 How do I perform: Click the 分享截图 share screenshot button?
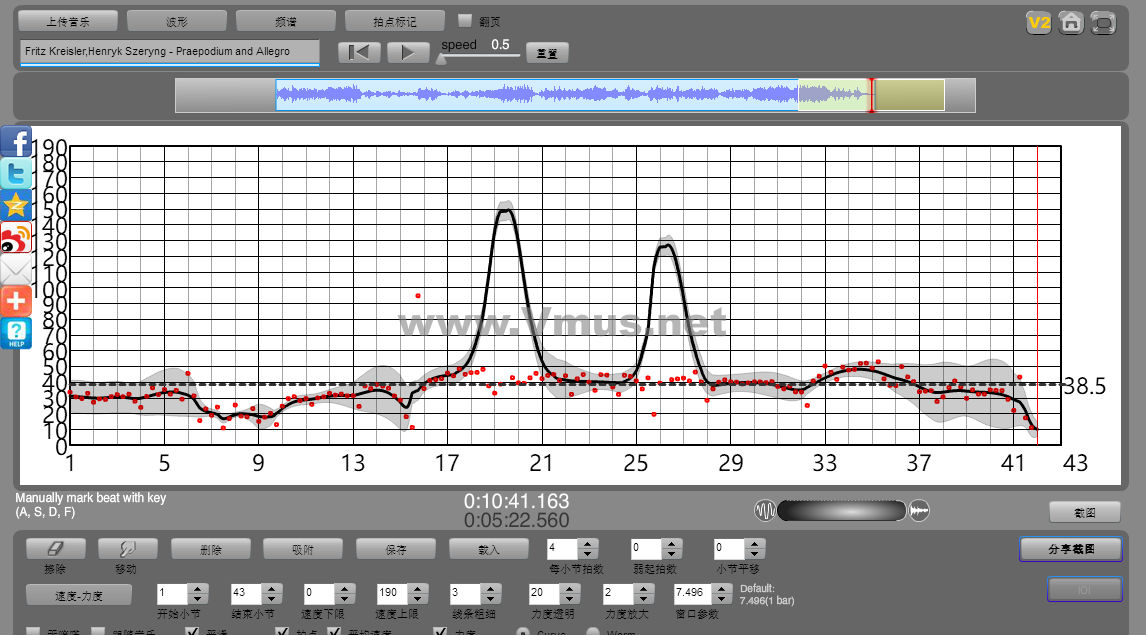1070,549
